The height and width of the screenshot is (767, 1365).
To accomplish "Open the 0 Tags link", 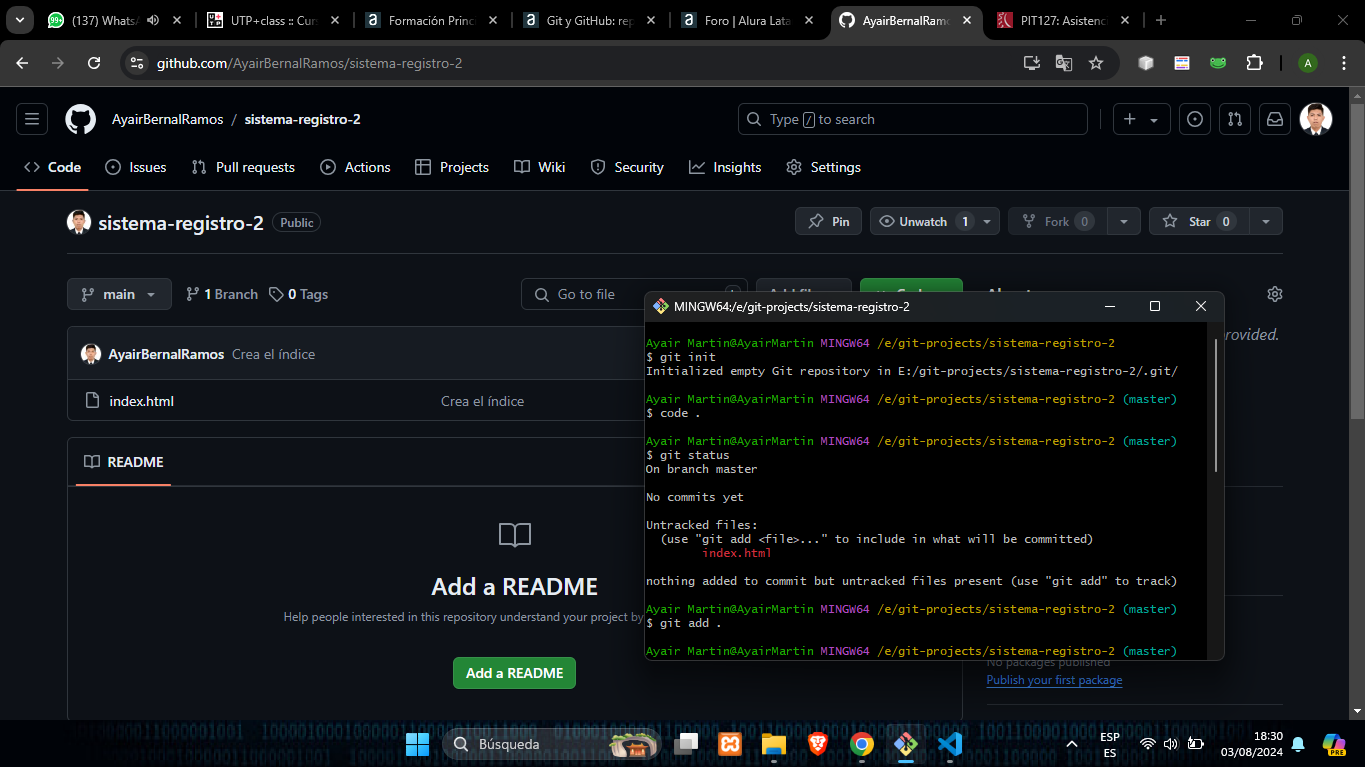I will [x=299, y=294].
